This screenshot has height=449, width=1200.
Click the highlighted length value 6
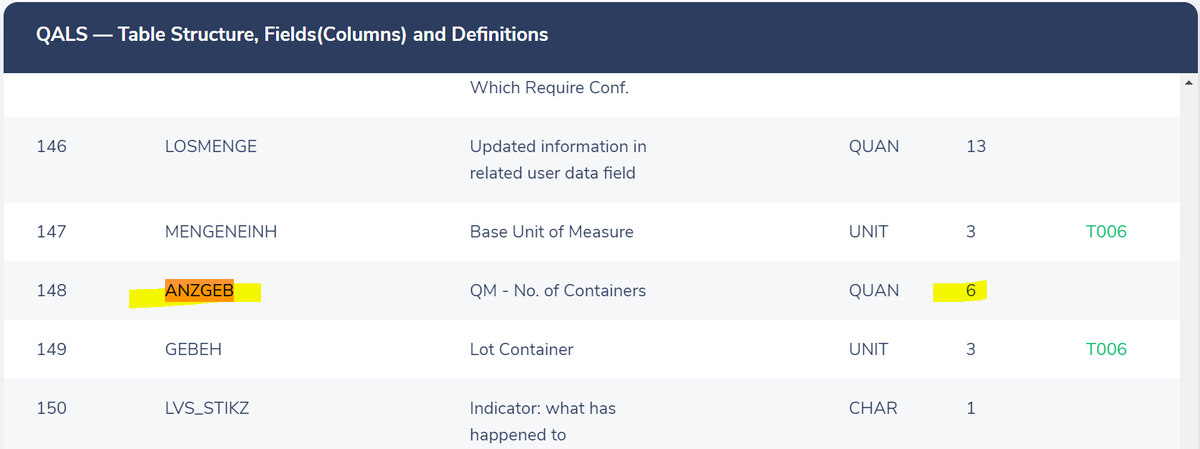point(971,291)
